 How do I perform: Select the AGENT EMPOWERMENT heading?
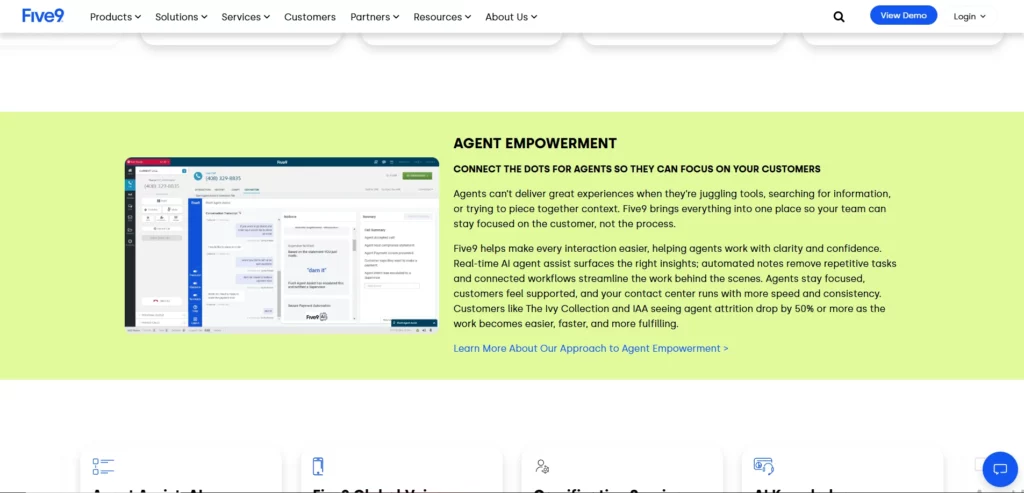click(x=535, y=144)
